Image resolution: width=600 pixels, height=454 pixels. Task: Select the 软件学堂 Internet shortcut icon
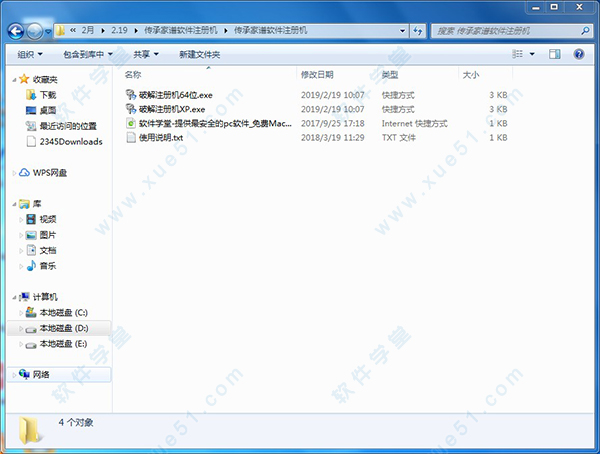[x=131, y=123]
